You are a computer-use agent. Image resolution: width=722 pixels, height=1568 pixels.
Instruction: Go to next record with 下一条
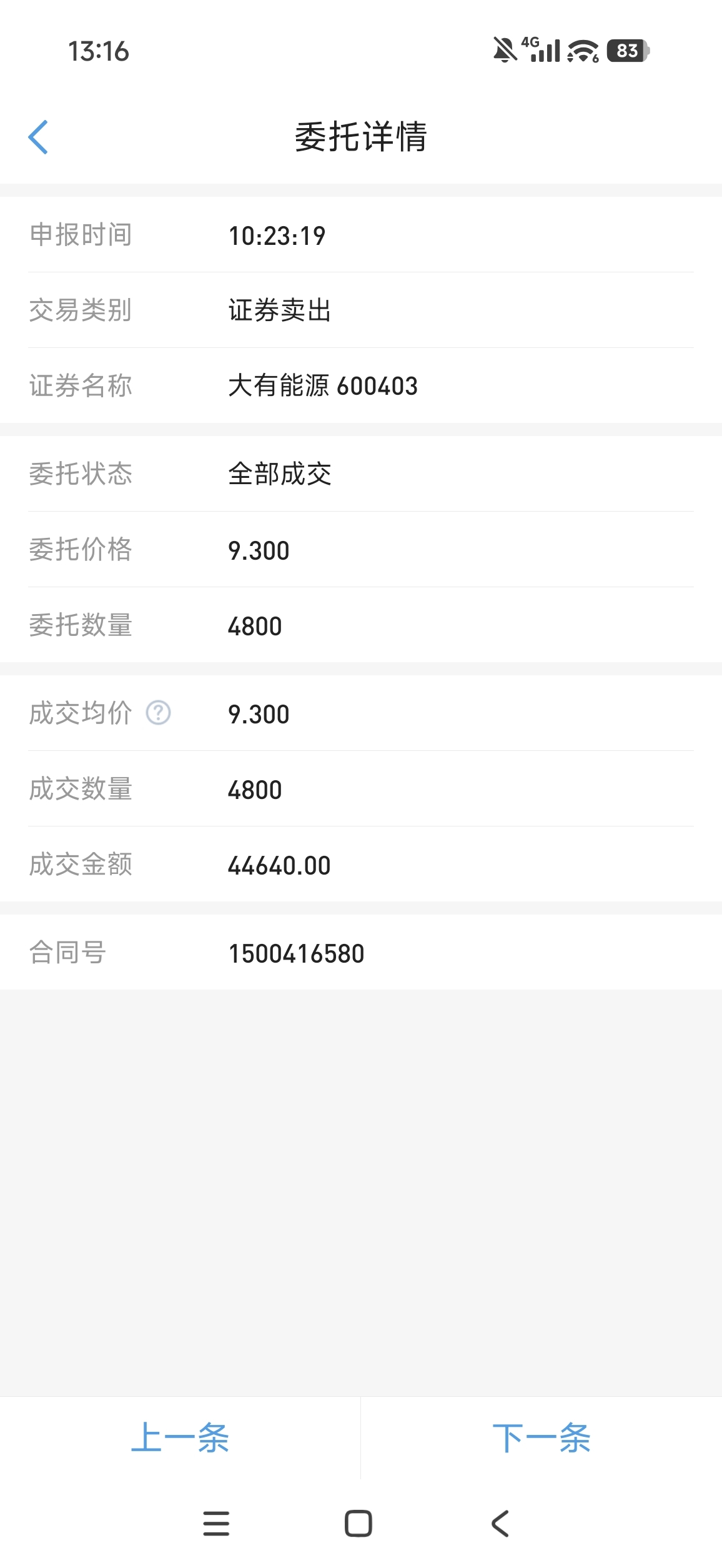point(541,1437)
